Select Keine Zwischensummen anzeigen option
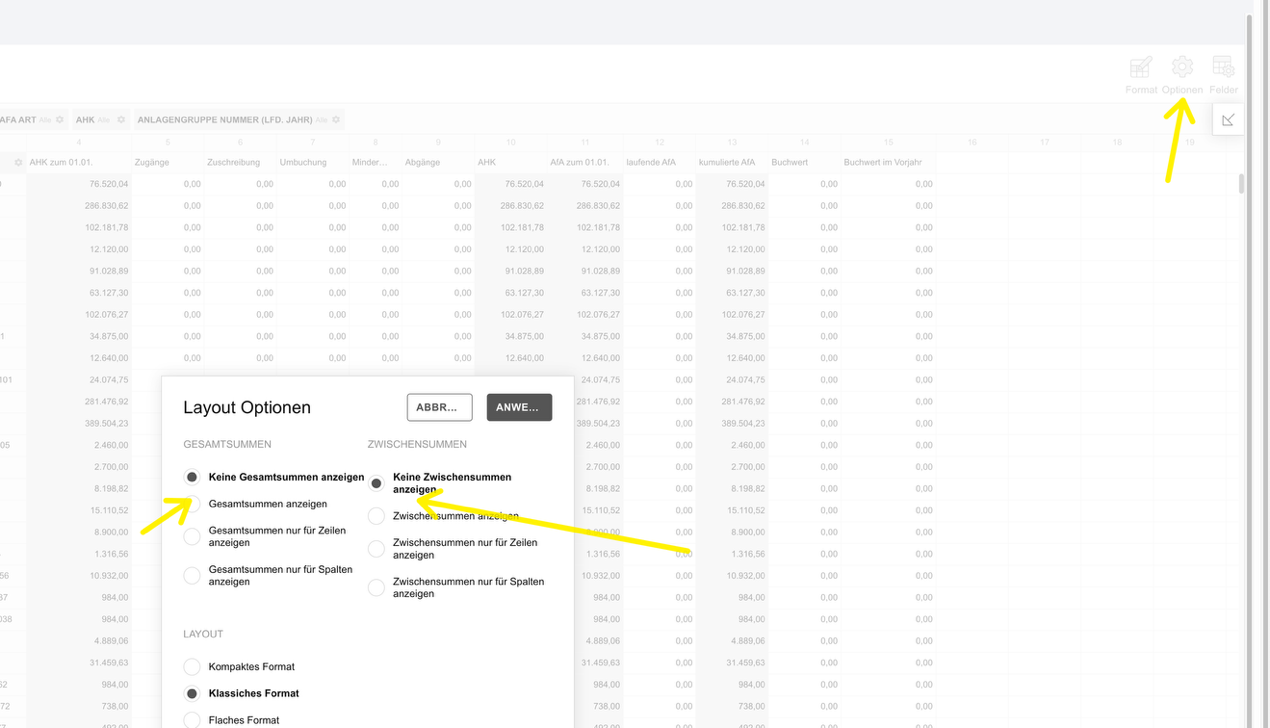Image resolution: width=1270 pixels, height=728 pixels. coord(376,483)
